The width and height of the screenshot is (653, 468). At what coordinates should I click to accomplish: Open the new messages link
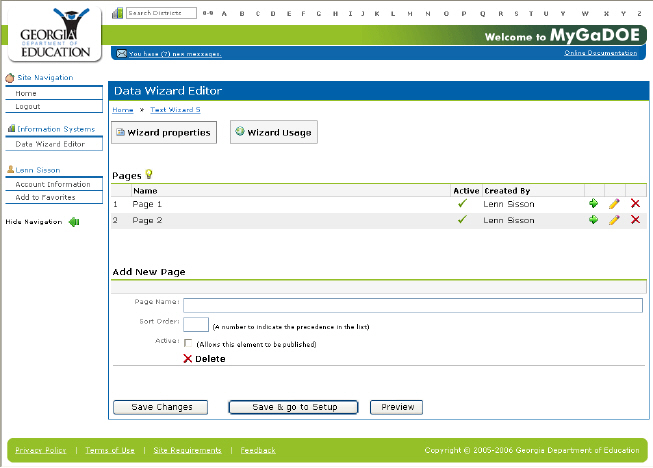click(175, 54)
